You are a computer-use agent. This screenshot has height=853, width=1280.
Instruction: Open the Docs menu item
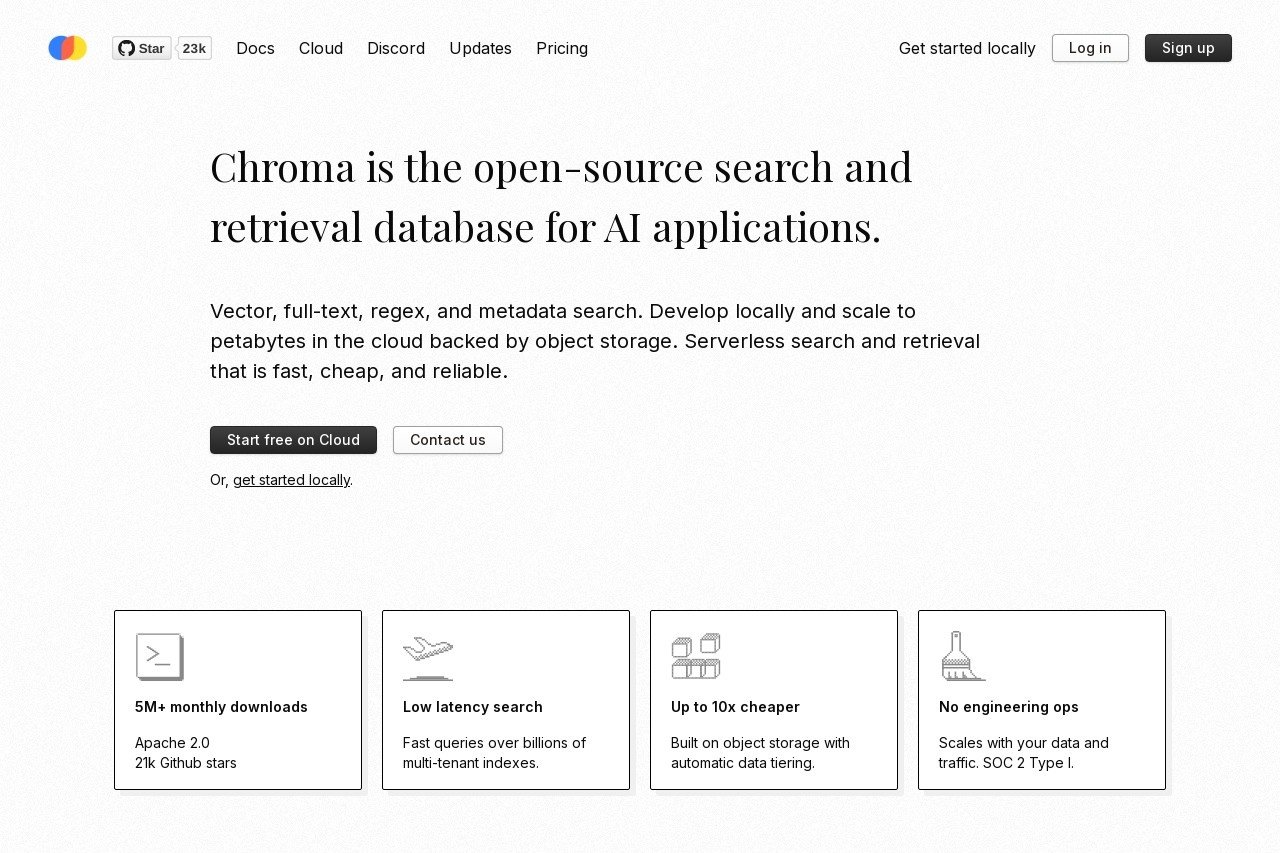coord(255,48)
